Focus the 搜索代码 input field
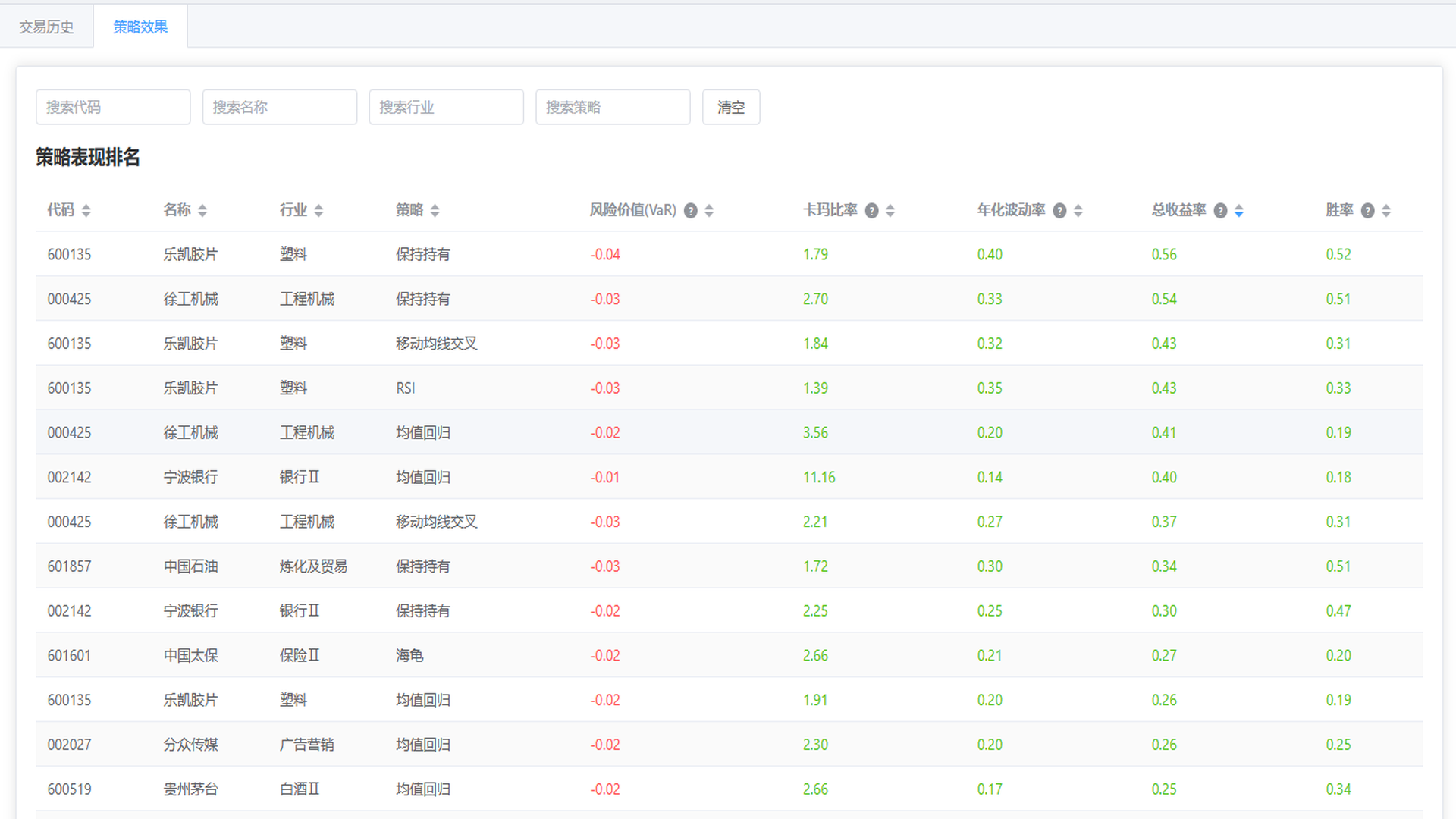The image size is (1456, 819). [x=113, y=107]
